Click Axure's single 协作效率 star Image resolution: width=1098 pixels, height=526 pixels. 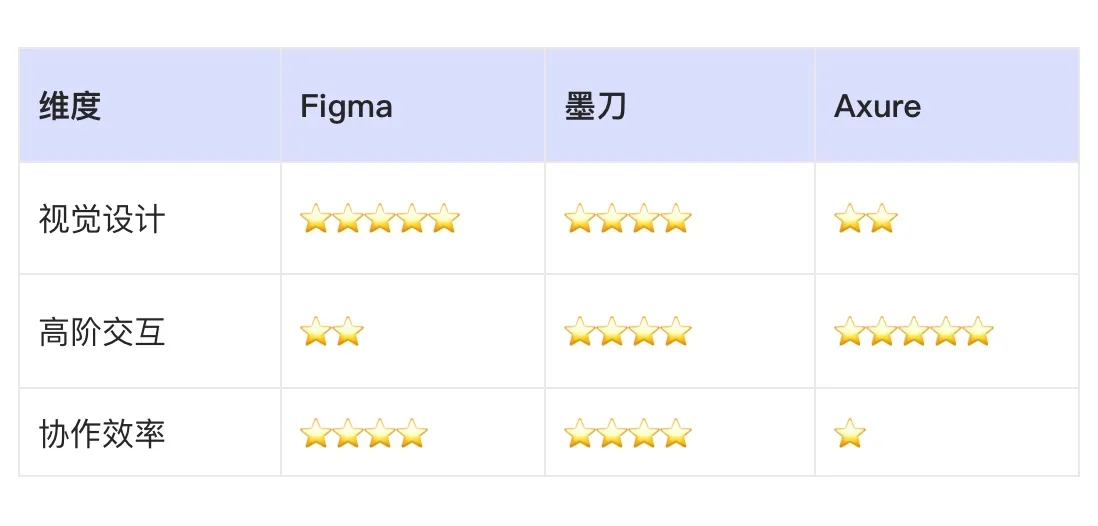click(850, 434)
